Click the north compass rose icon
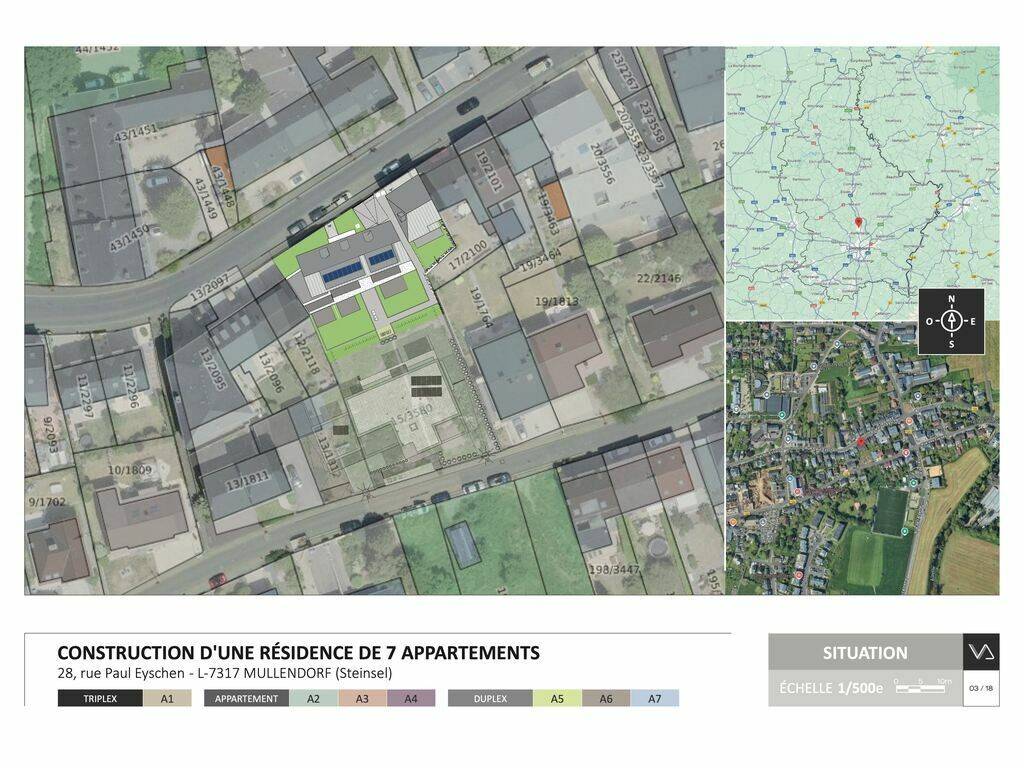The width and height of the screenshot is (1024, 768). 951,321
